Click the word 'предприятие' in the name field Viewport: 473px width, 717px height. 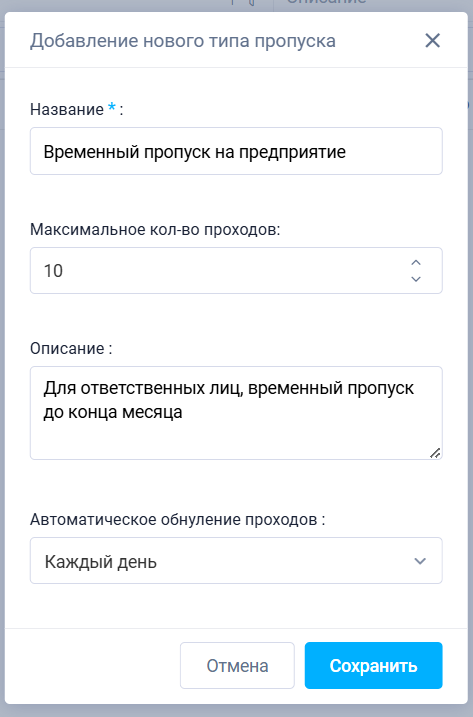(x=292, y=152)
